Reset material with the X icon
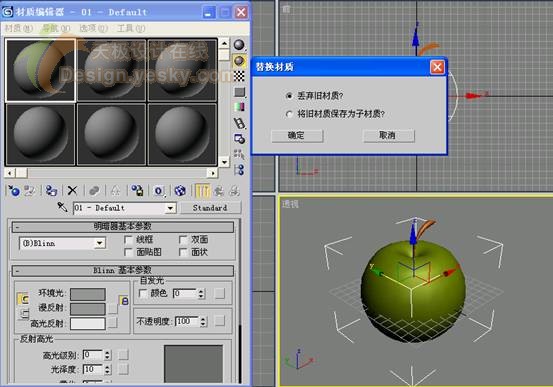Screen dimensions: 553x387 pyautogui.click(x=72, y=191)
